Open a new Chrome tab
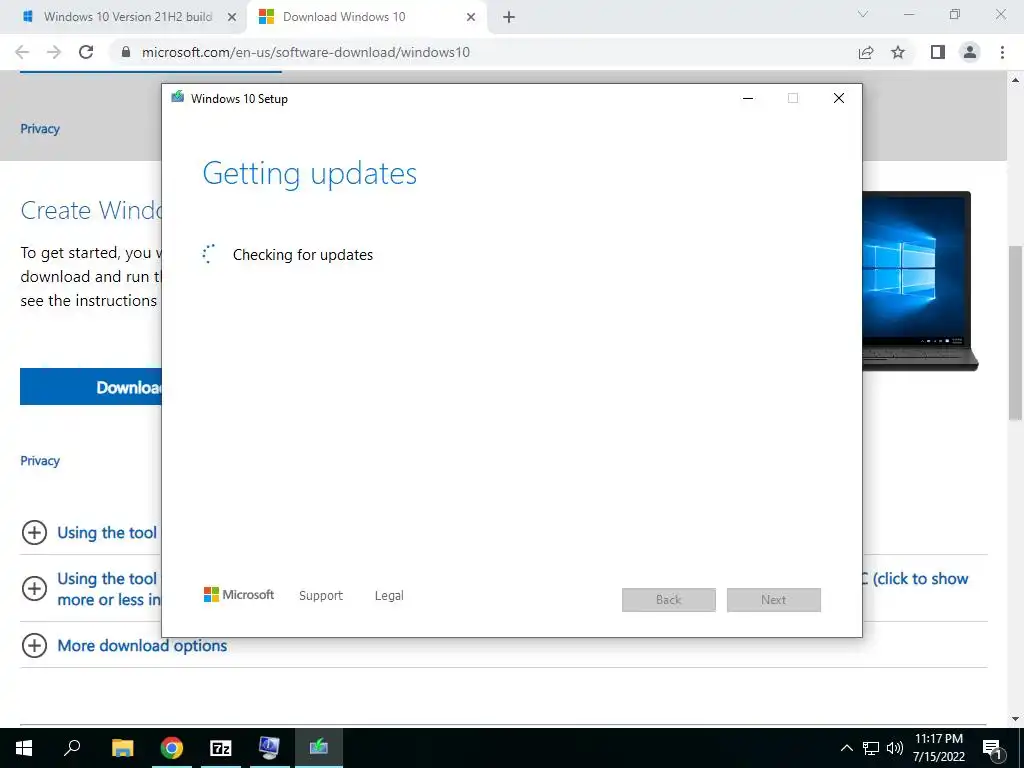1024x768 pixels. (x=509, y=18)
